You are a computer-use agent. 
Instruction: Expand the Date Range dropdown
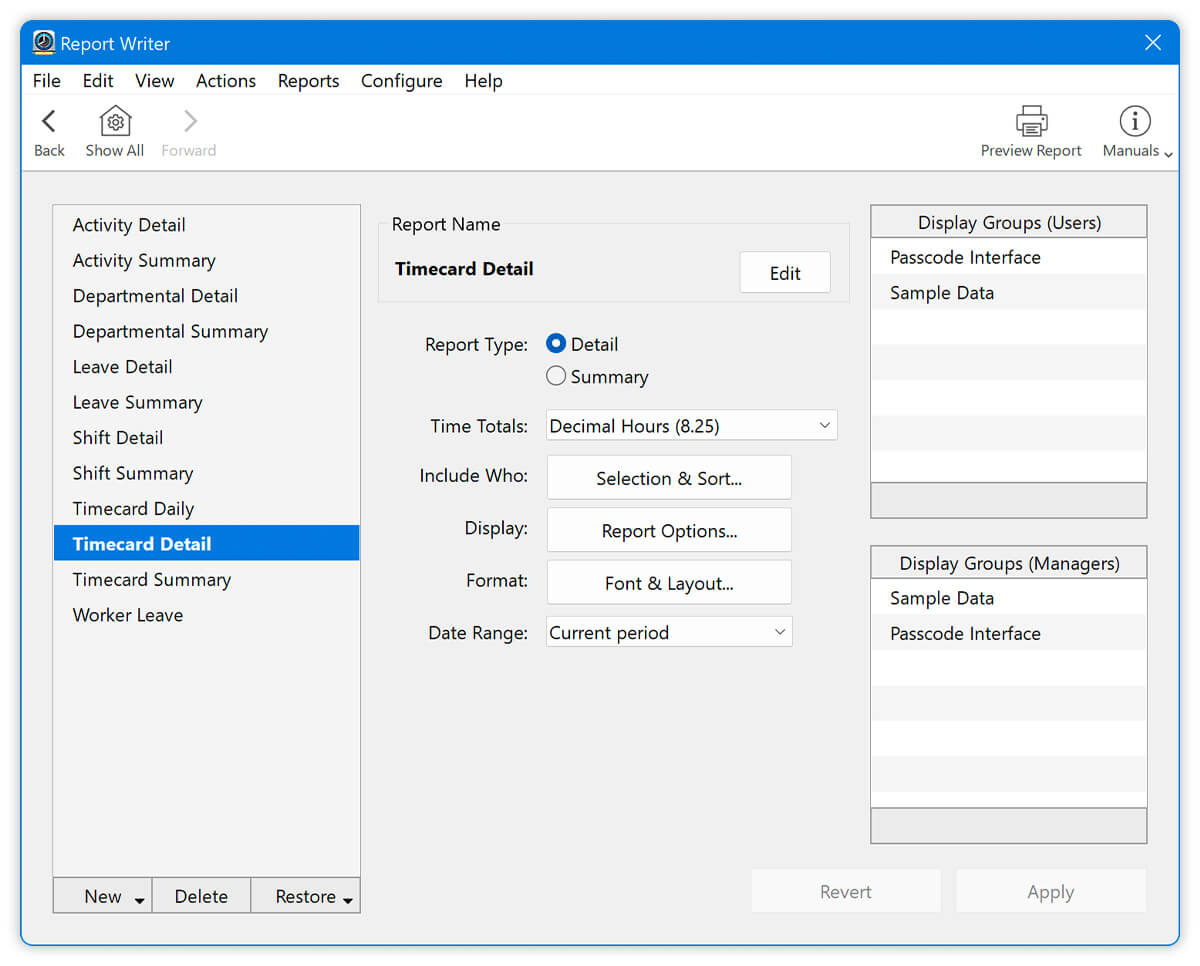[668, 631]
